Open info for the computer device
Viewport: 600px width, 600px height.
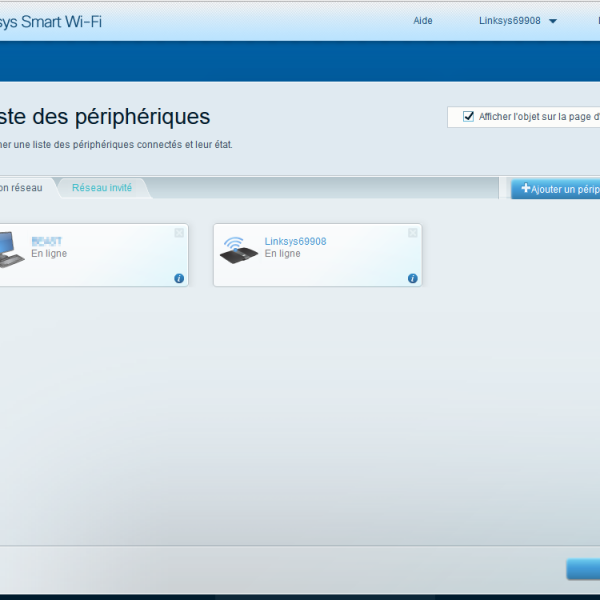point(179,278)
